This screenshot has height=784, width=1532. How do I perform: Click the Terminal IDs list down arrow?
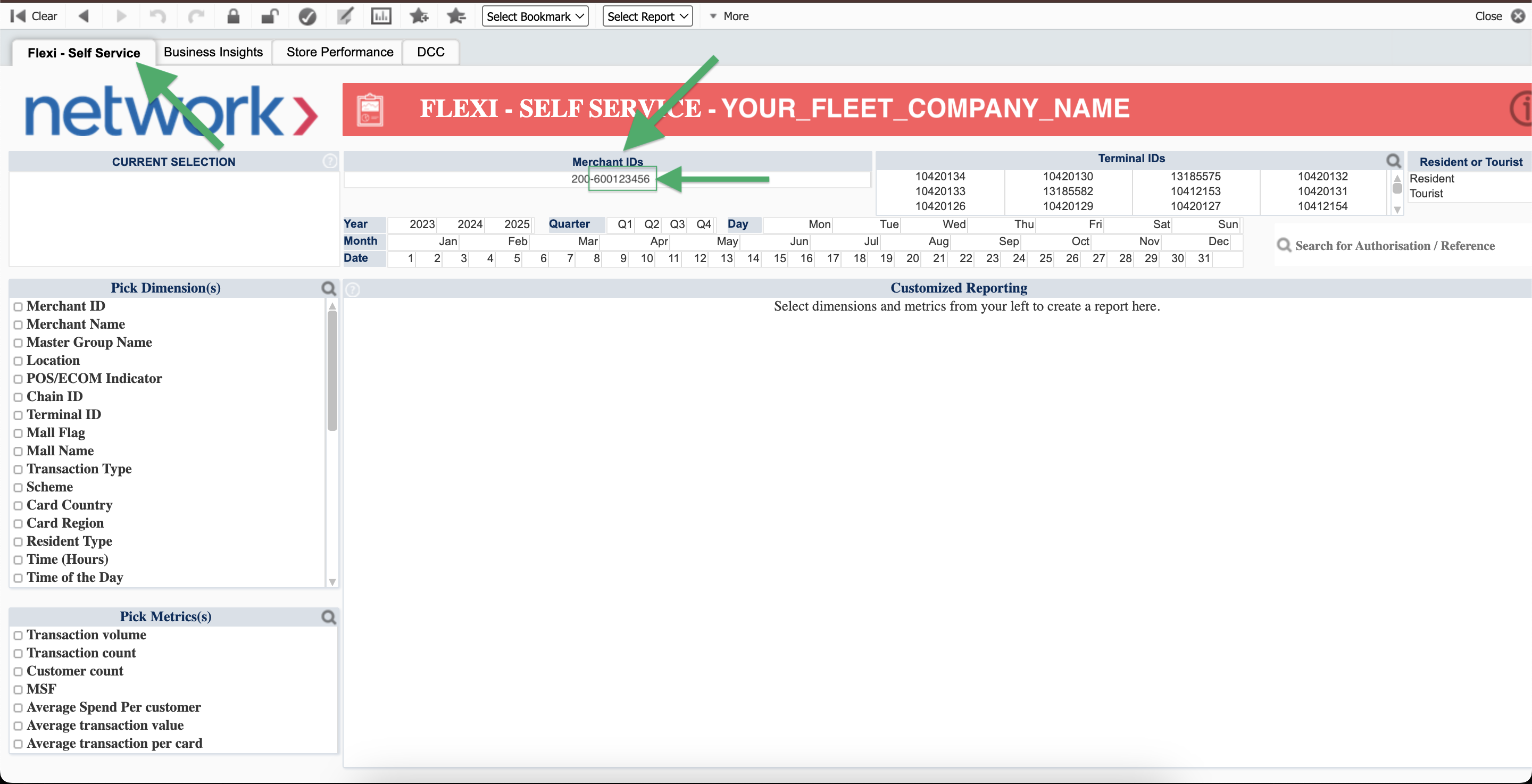[x=1397, y=210]
